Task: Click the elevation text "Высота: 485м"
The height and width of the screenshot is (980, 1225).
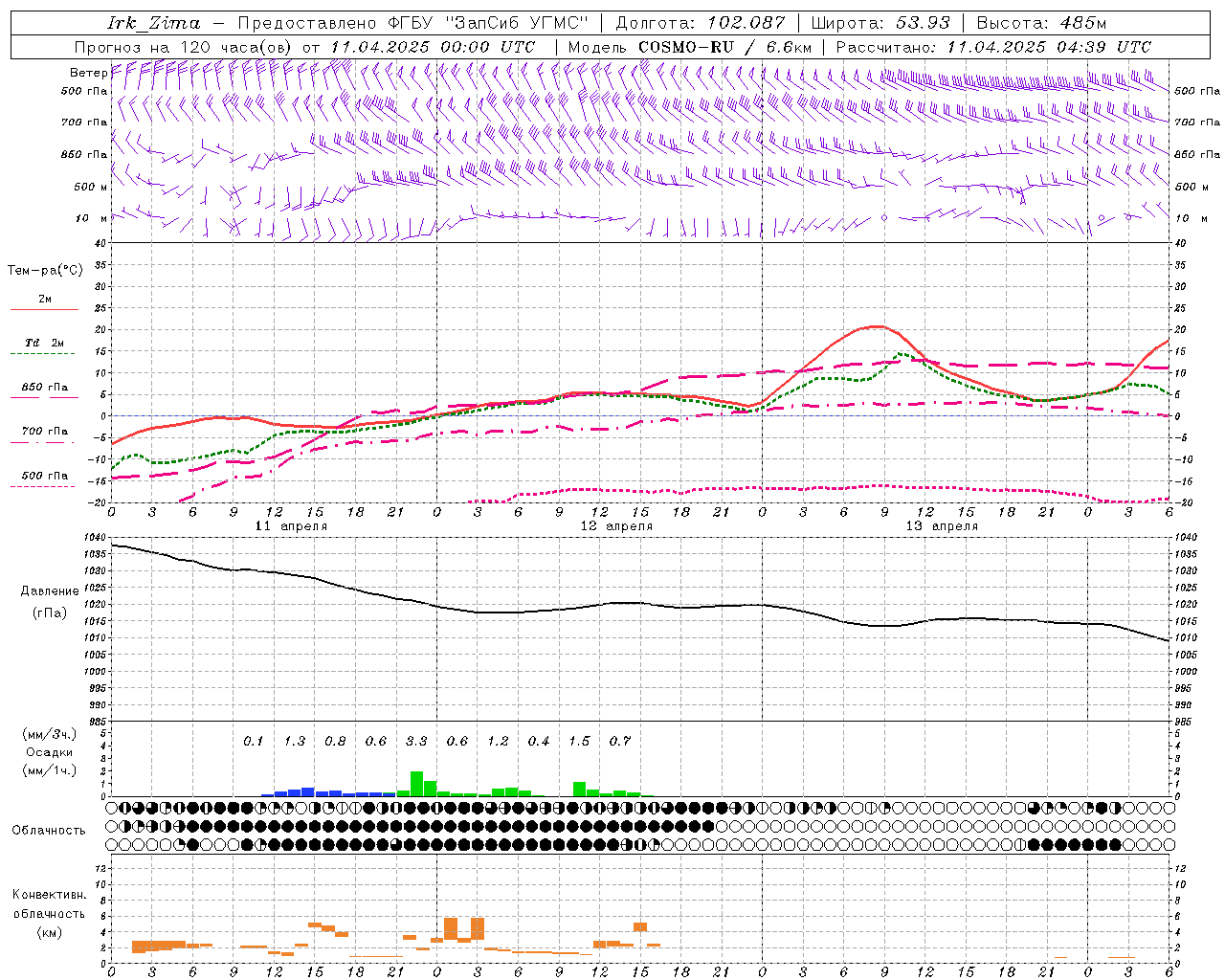Action: (x=1041, y=23)
